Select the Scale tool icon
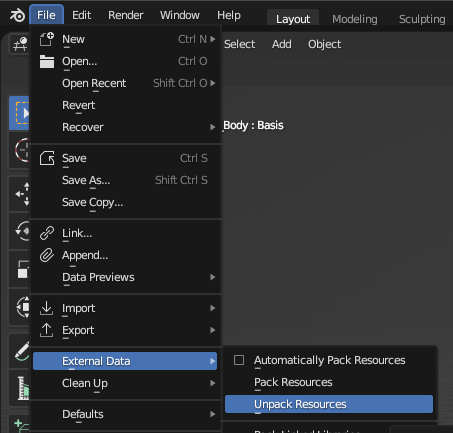The image size is (453, 433). (x=23, y=269)
